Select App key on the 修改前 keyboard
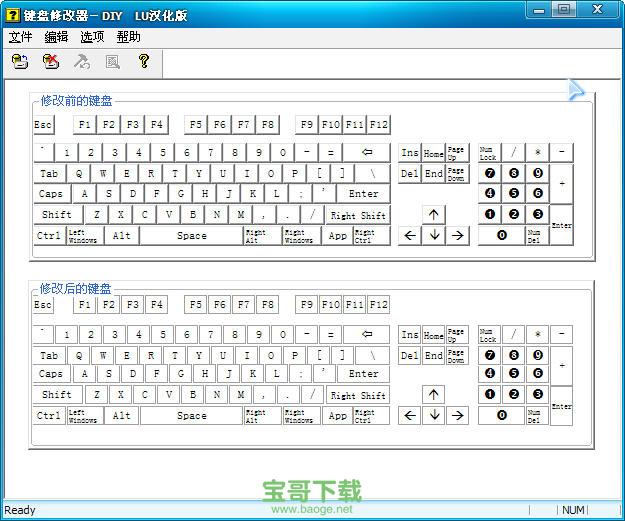 pos(337,236)
